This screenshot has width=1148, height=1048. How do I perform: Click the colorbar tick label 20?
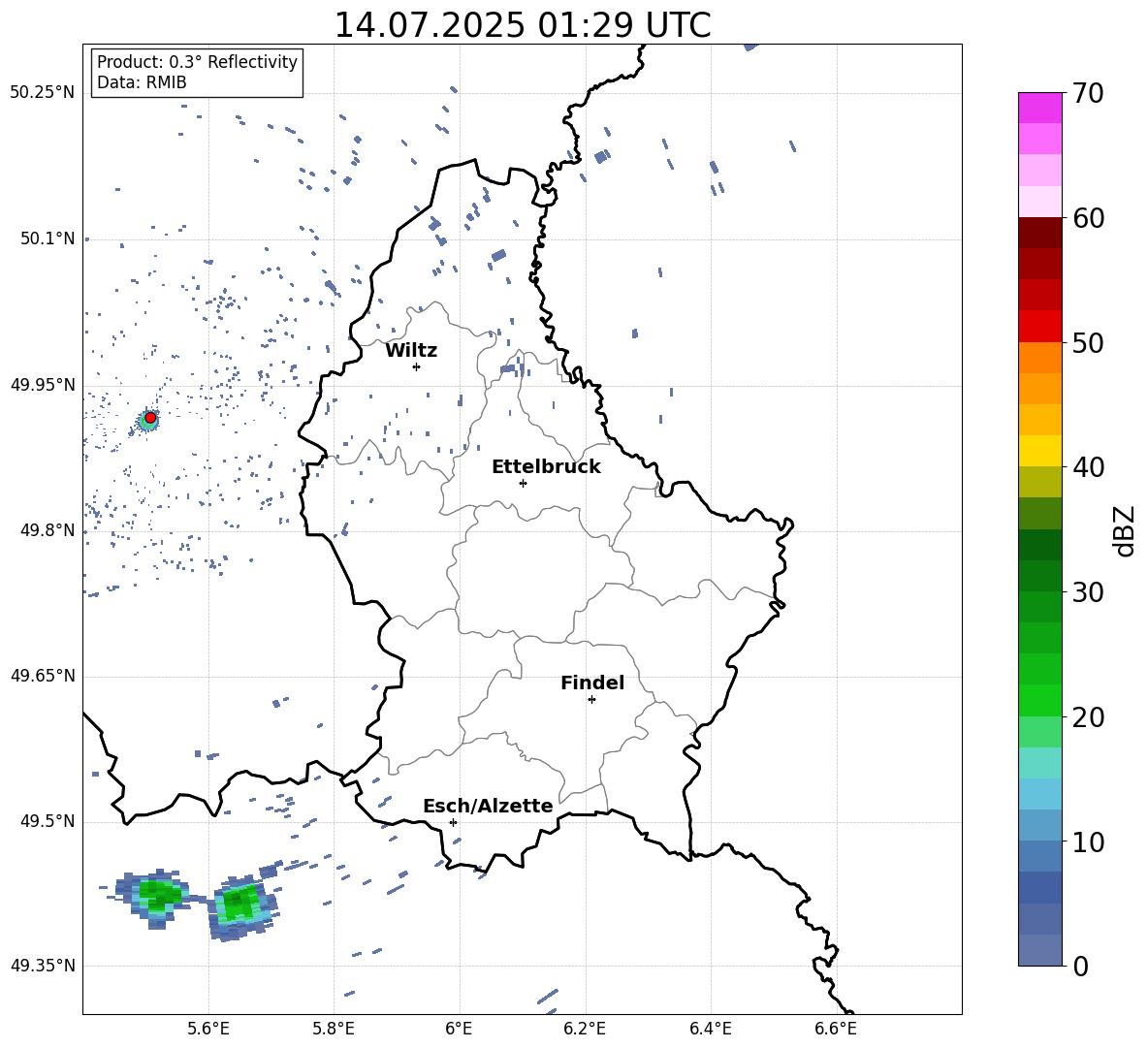pos(1088,717)
